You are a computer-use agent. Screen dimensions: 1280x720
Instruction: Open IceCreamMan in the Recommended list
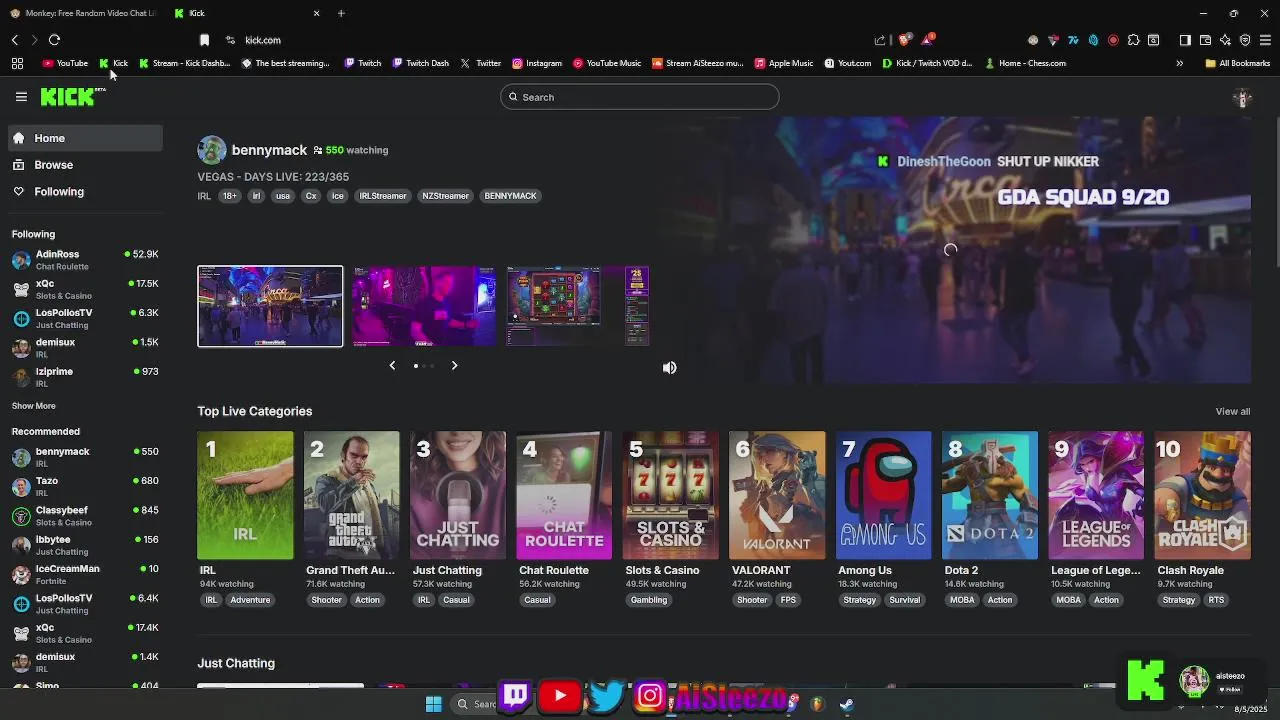pos(85,574)
